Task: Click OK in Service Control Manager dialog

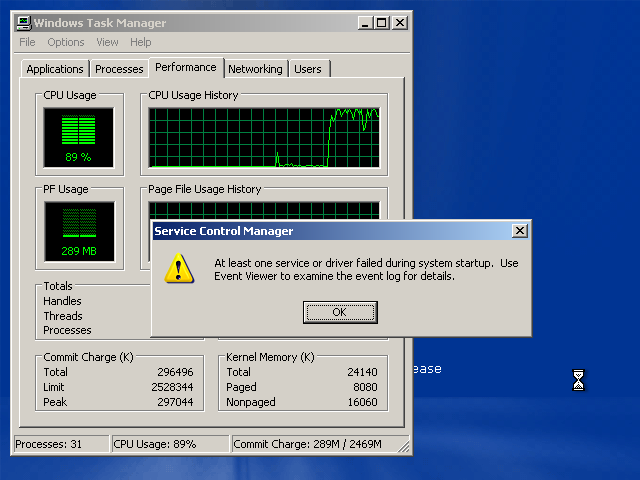Action: point(340,312)
